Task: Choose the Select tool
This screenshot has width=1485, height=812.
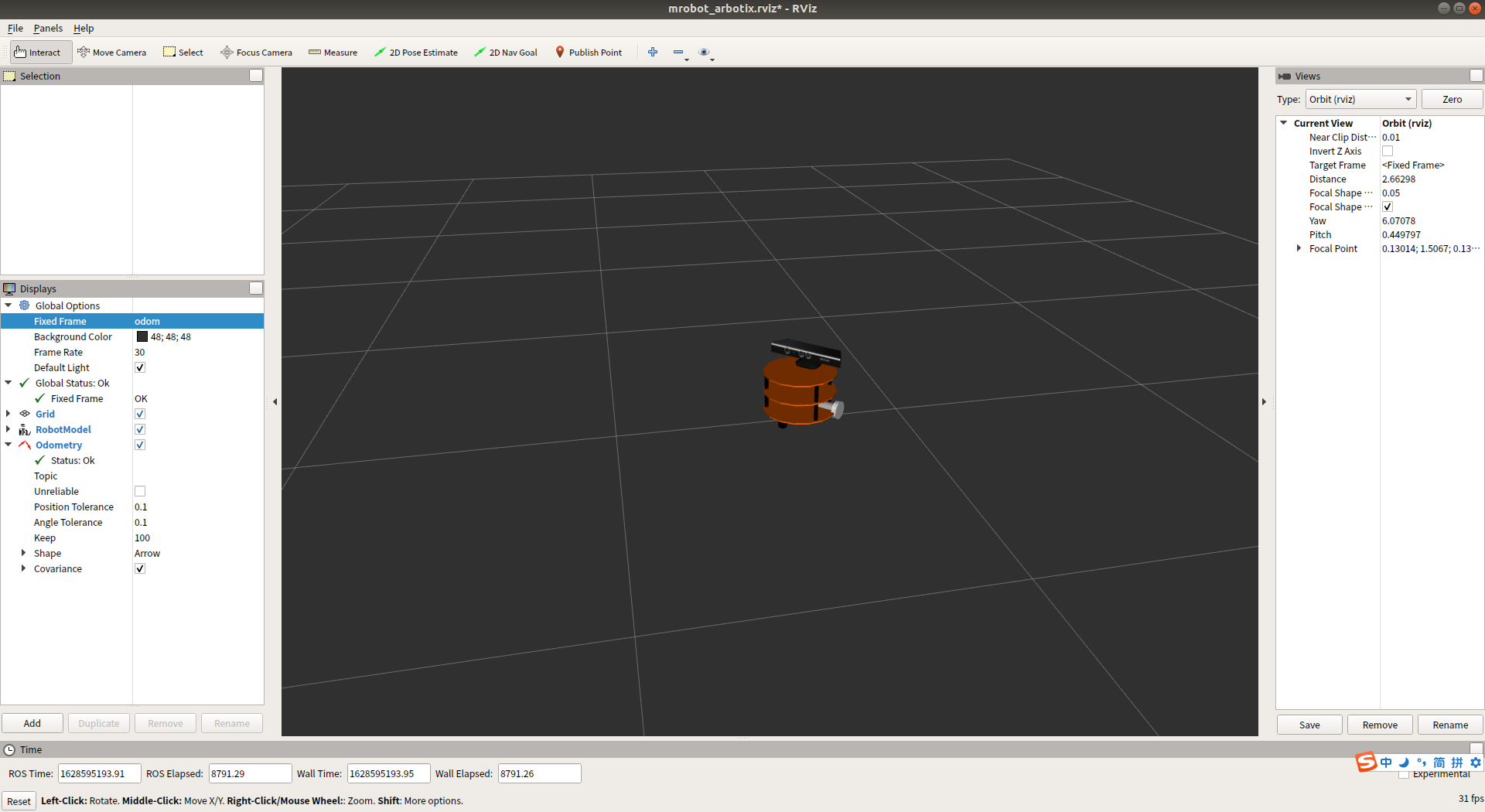Action: (183, 53)
